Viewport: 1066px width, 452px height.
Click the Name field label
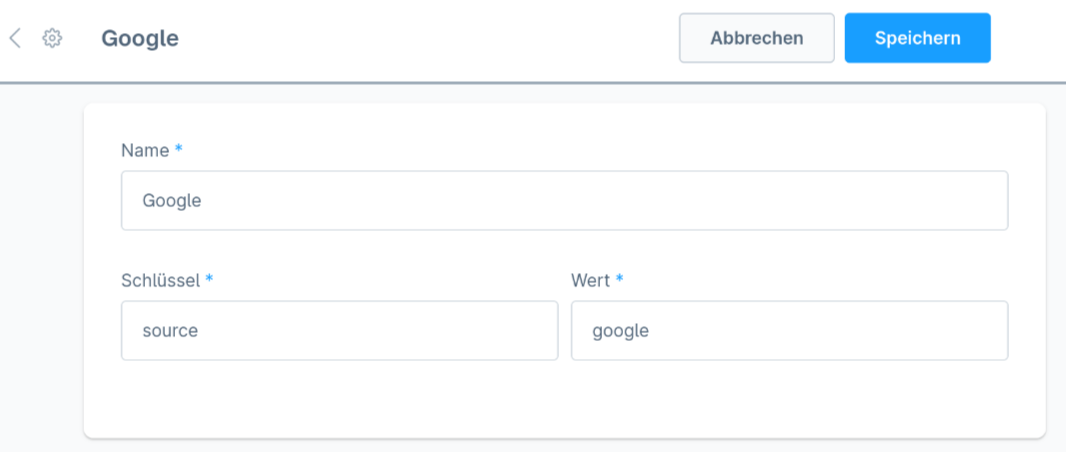tap(145, 150)
